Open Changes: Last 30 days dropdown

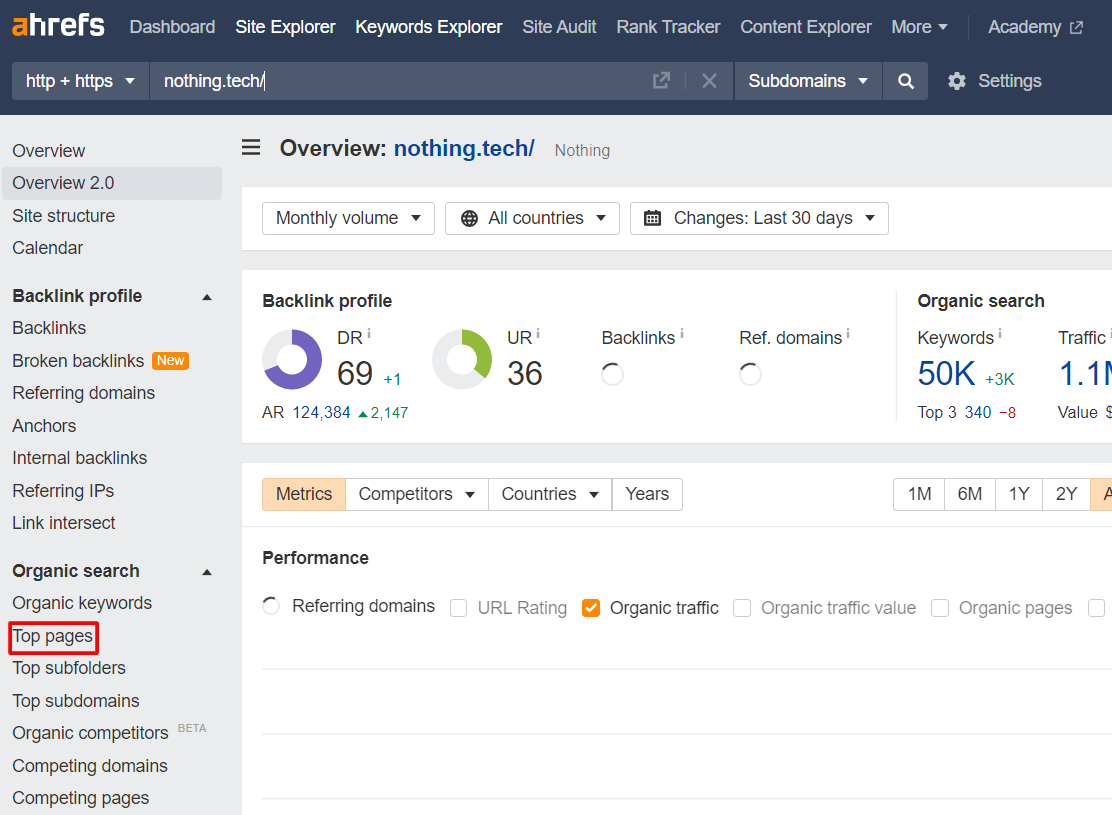(759, 218)
